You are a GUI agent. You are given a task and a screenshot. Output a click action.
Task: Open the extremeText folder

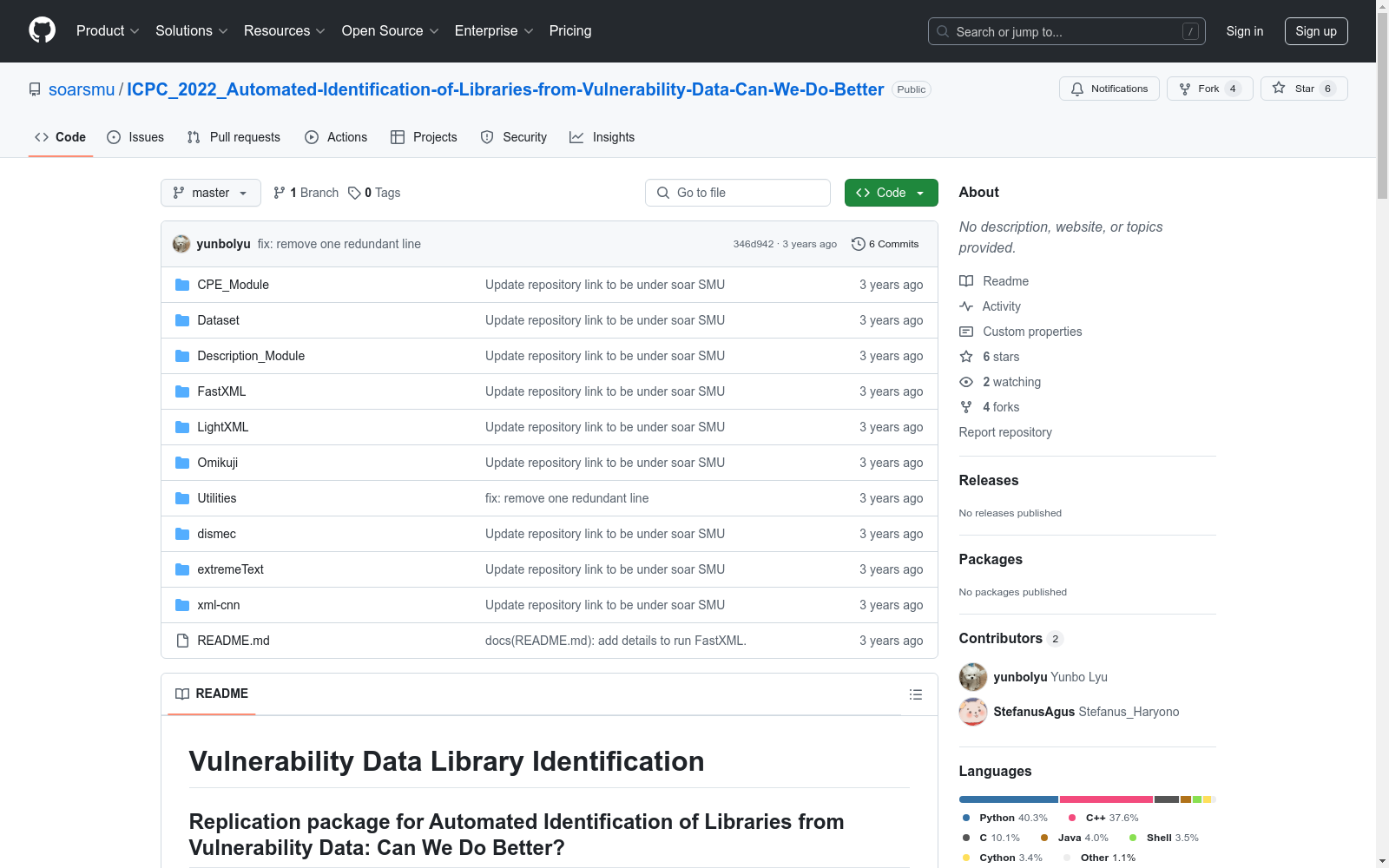tap(230, 569)
